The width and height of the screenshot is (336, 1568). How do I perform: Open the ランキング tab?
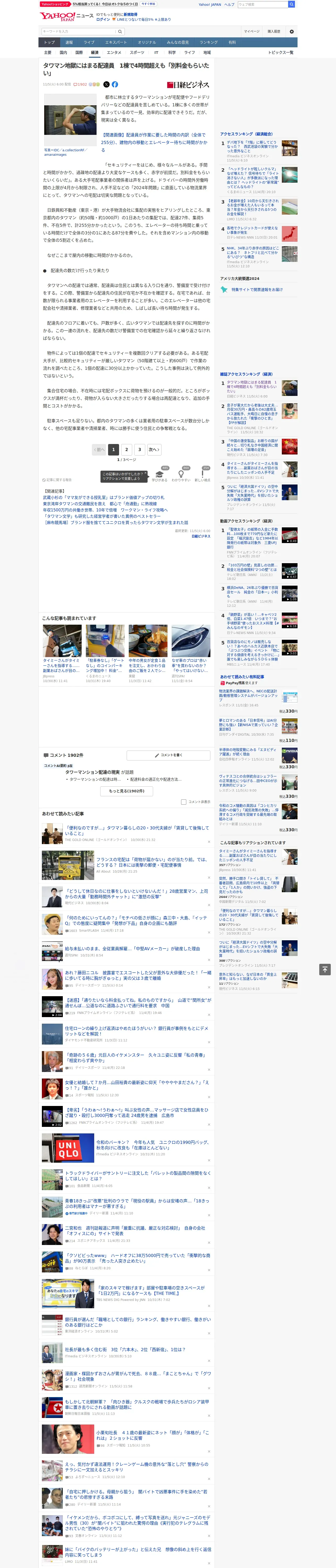[209, 43]
